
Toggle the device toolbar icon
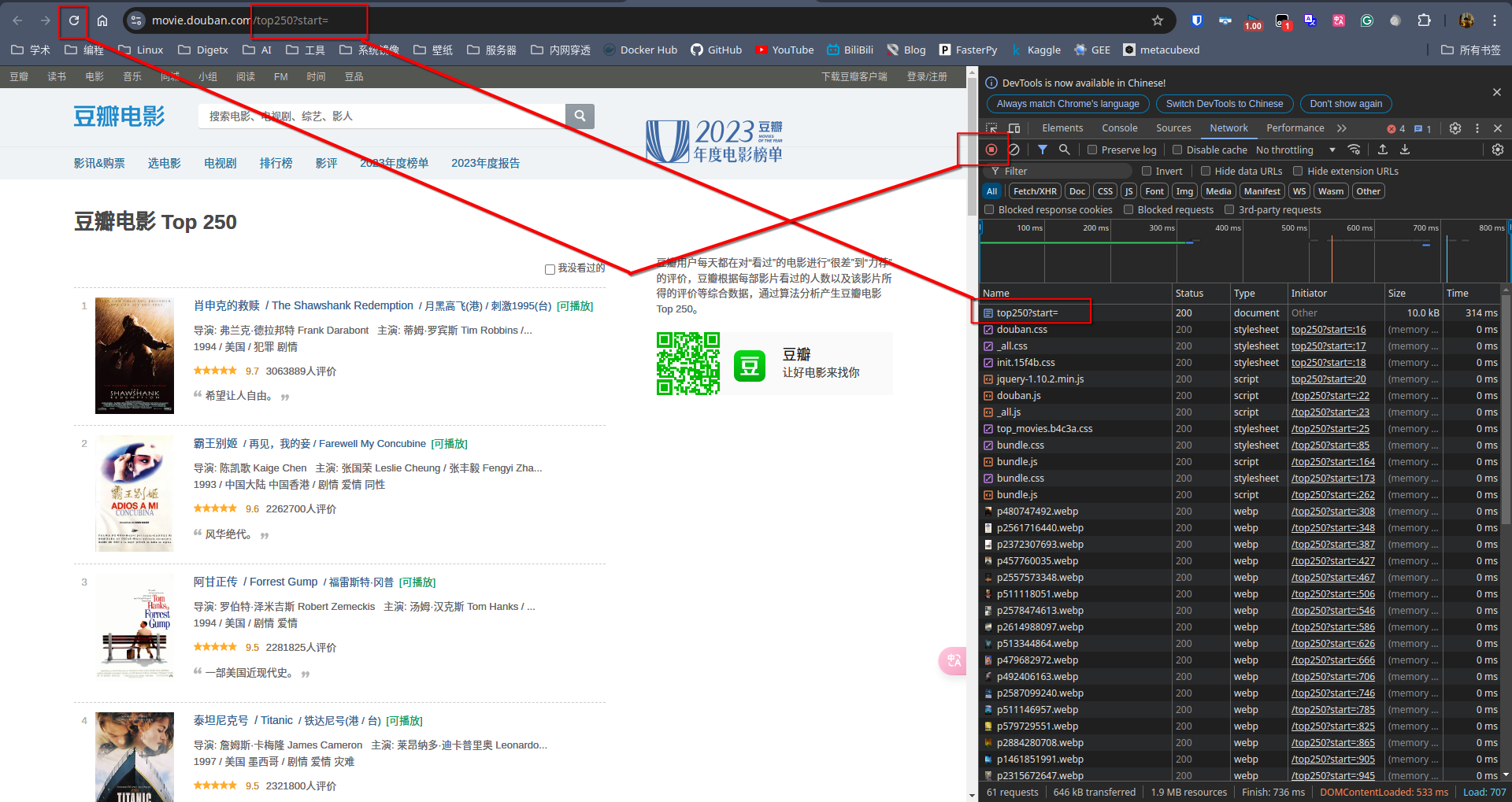[1014, 128]
